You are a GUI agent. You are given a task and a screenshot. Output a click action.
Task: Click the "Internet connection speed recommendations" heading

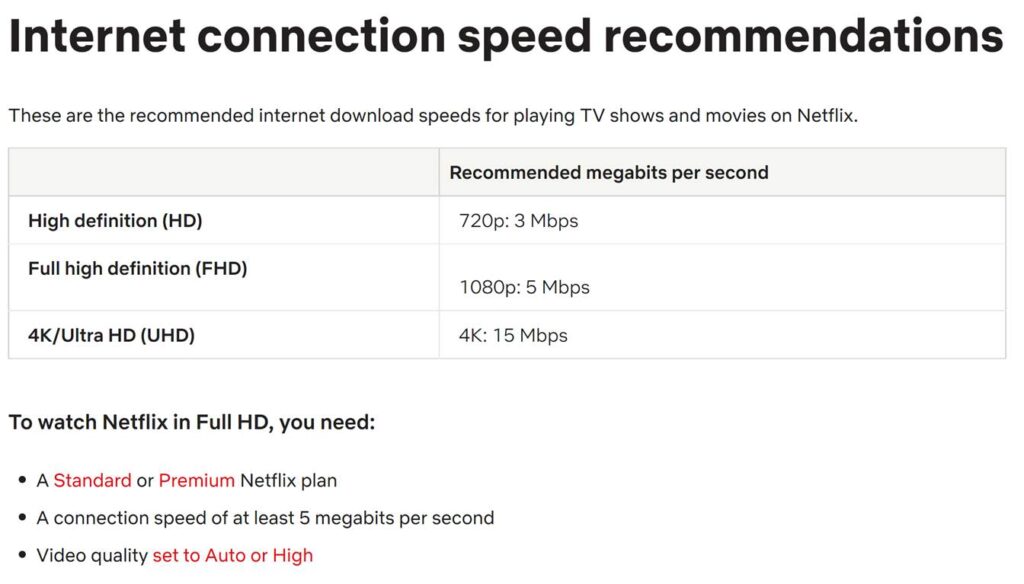505,38
